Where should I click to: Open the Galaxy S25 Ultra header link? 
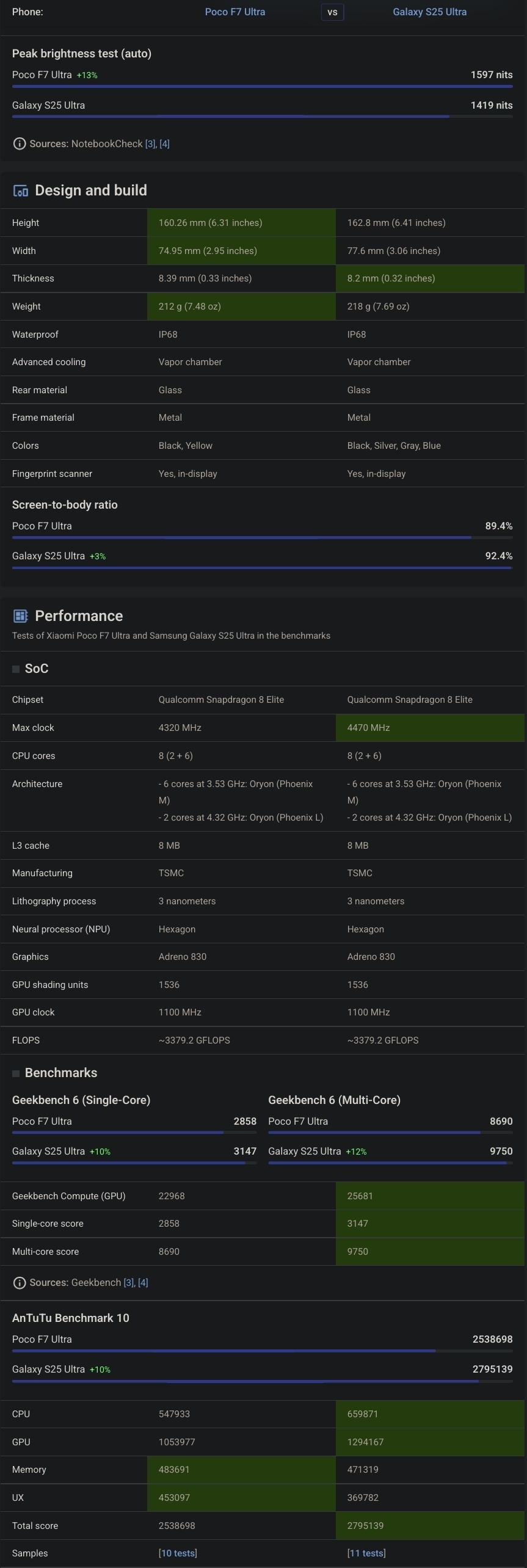[429, 12]
